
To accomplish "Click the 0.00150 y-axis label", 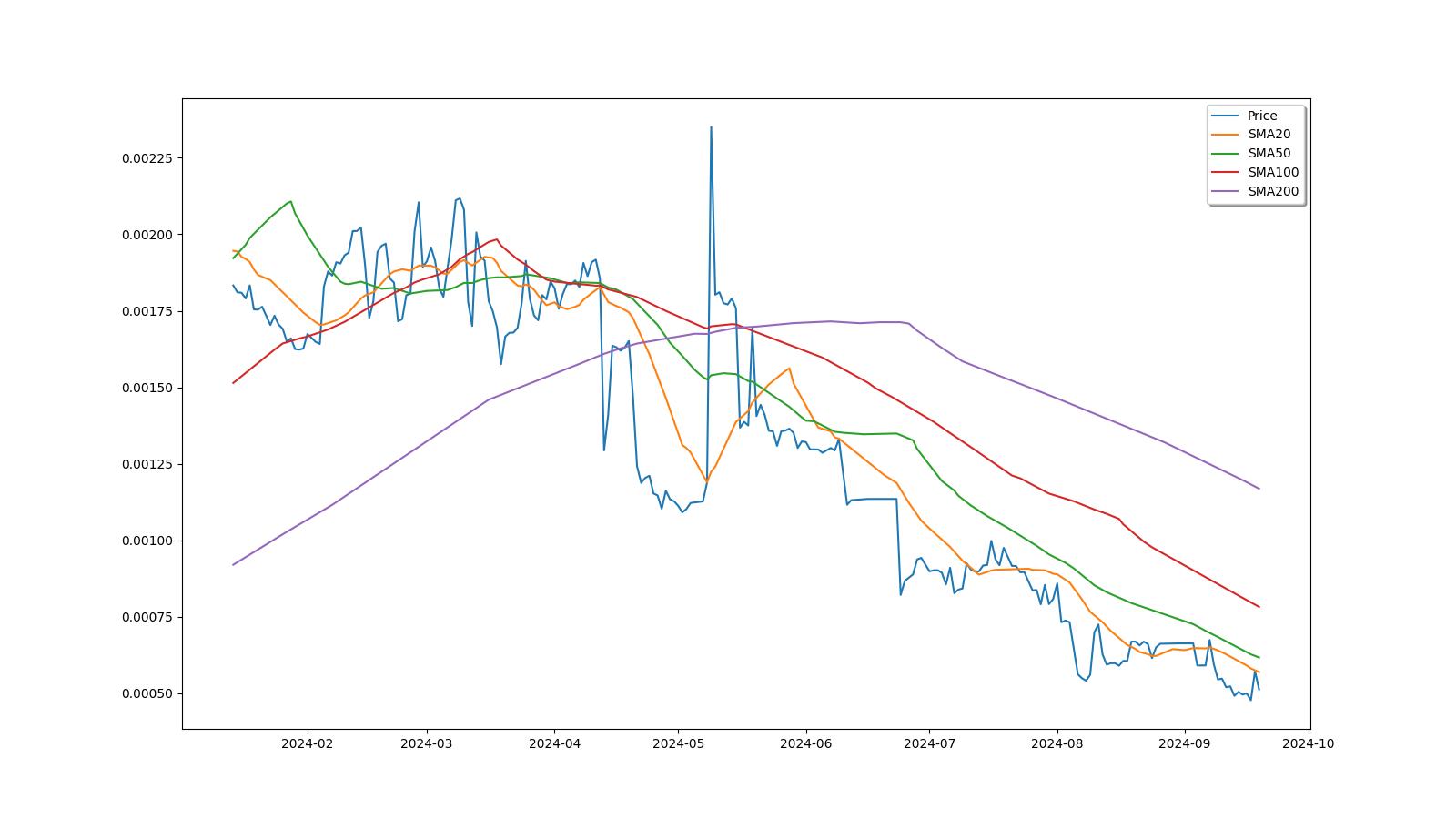I will [x=147, y=388].
